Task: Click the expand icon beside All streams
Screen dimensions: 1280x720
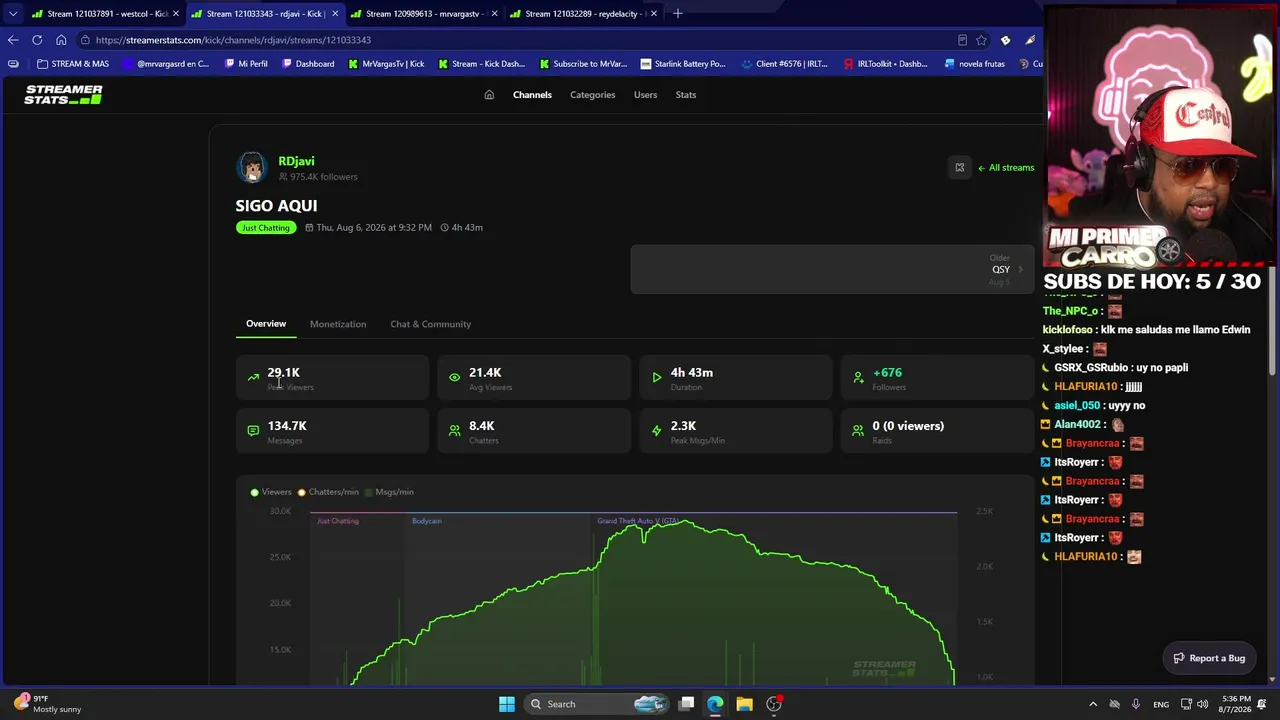Action: (x=959, y=168)
